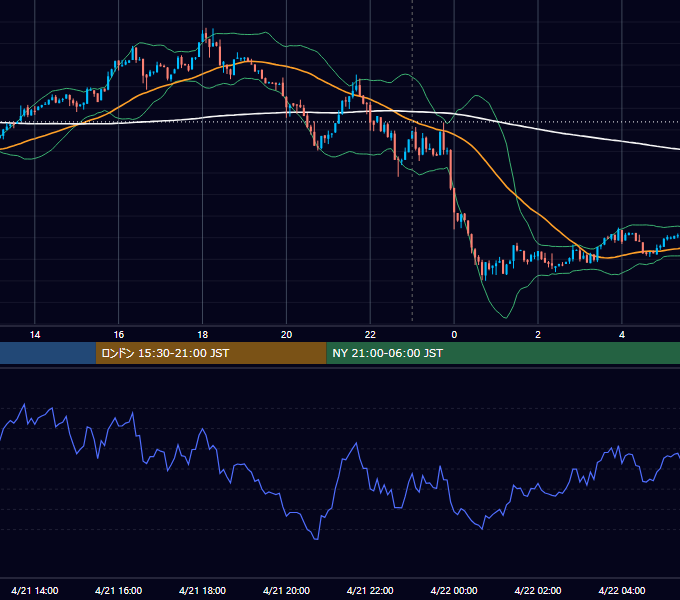The image size is (680, 600).
Task: Click the NY 21:00-06:00 JST session bar
Action: (x=503, y=353)
